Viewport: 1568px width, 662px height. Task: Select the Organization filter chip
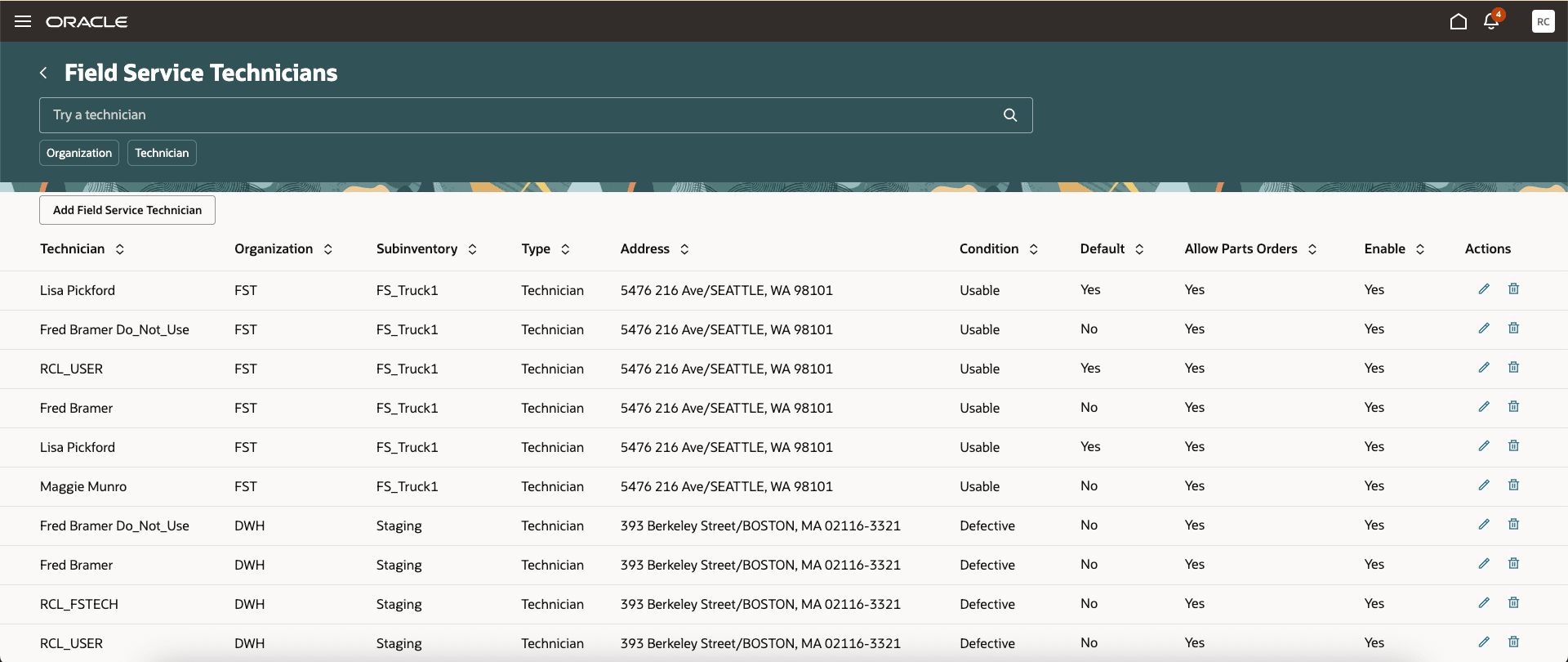79,153
